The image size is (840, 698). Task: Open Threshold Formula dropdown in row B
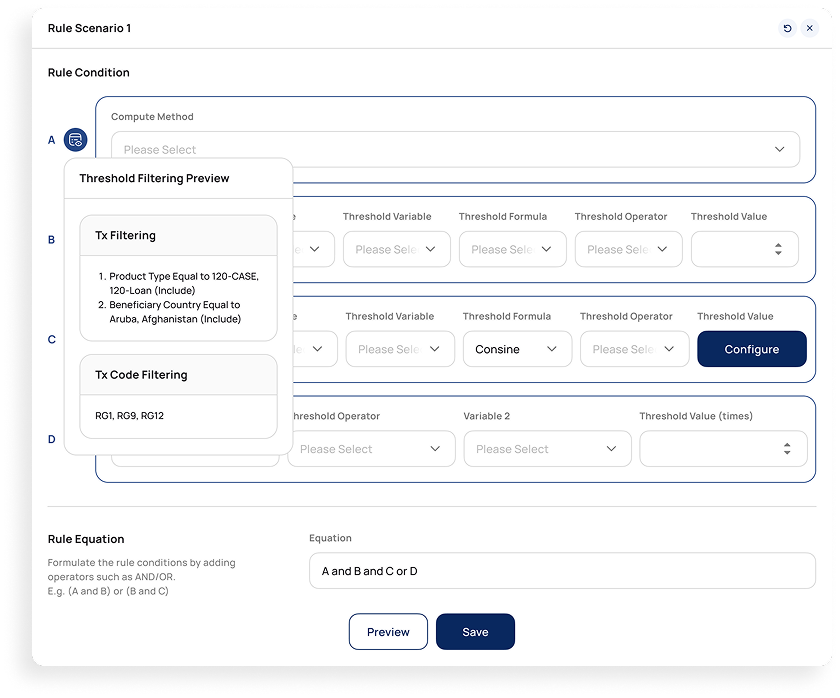(512, 249)
